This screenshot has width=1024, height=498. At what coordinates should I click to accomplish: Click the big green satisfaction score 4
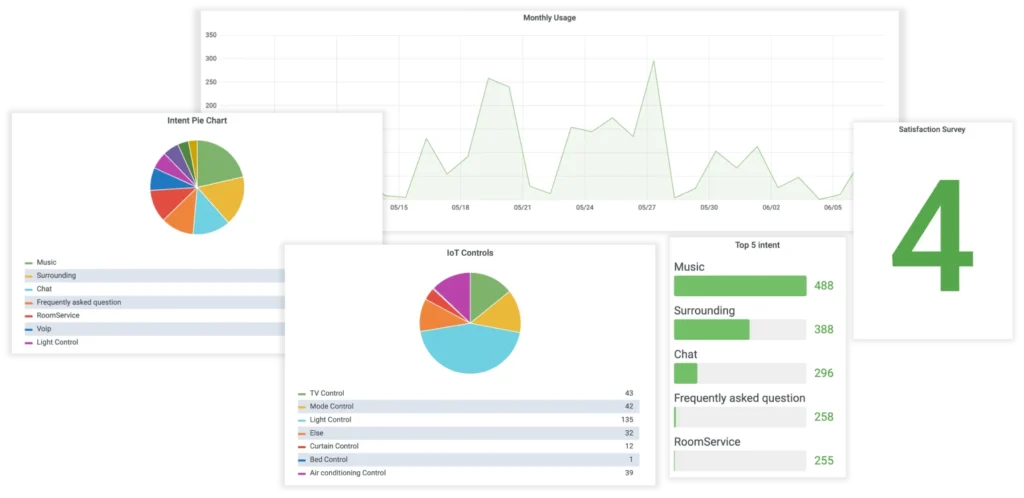(x=931, y=238)
